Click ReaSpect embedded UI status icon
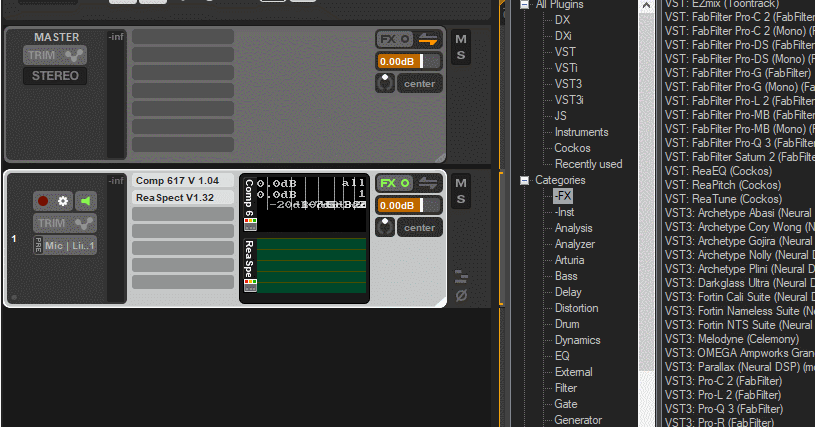Viewport: 815px width, 427px height. click(251, 285)
